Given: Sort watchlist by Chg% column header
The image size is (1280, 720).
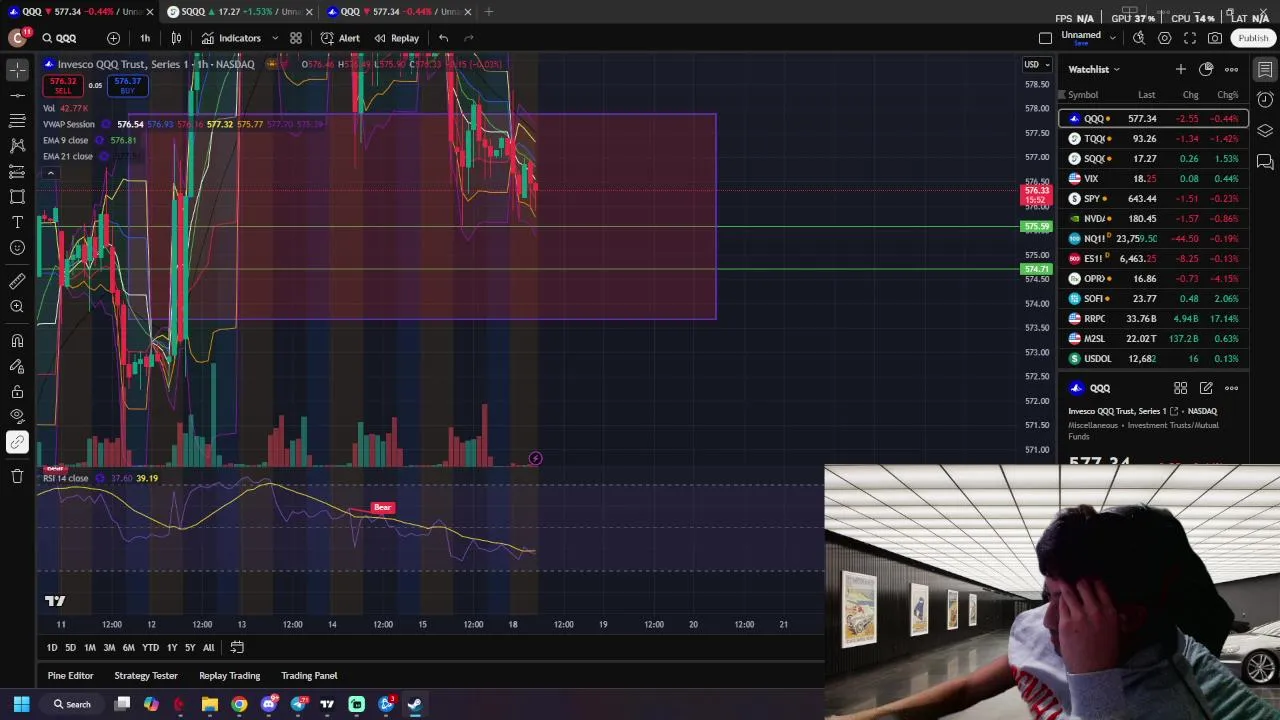Looking at the screenshot, I should [1227, 95].
